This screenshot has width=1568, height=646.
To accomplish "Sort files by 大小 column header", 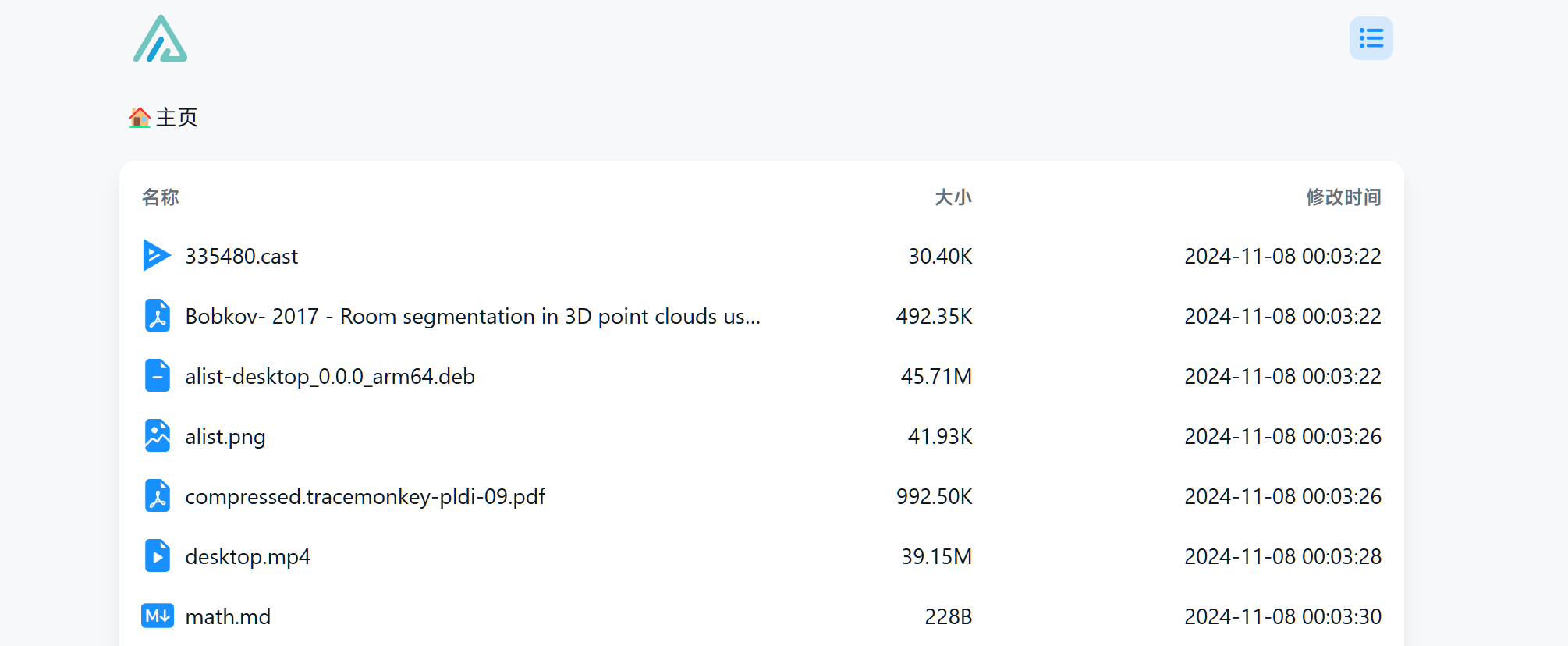I will [x=953, y=197].
